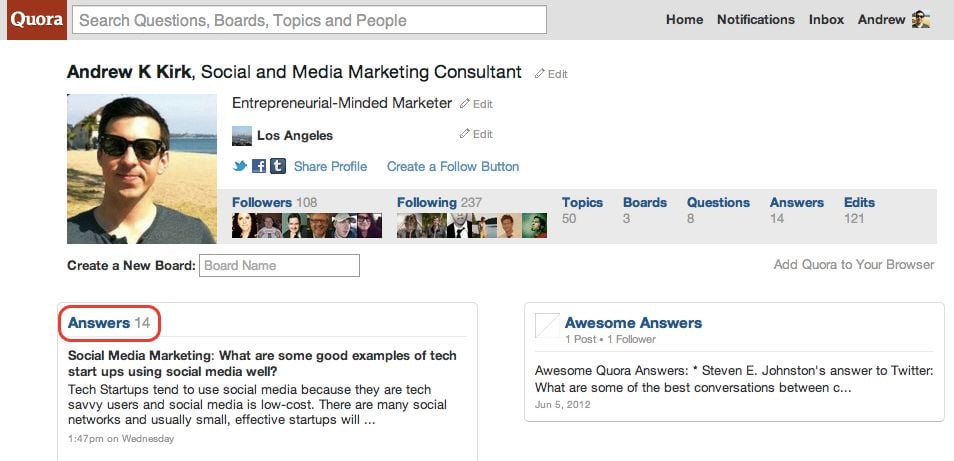Viewport: 954px width, 461px height.
Task: Share profile via Twitter bird icon
Action: pos(240,165)
